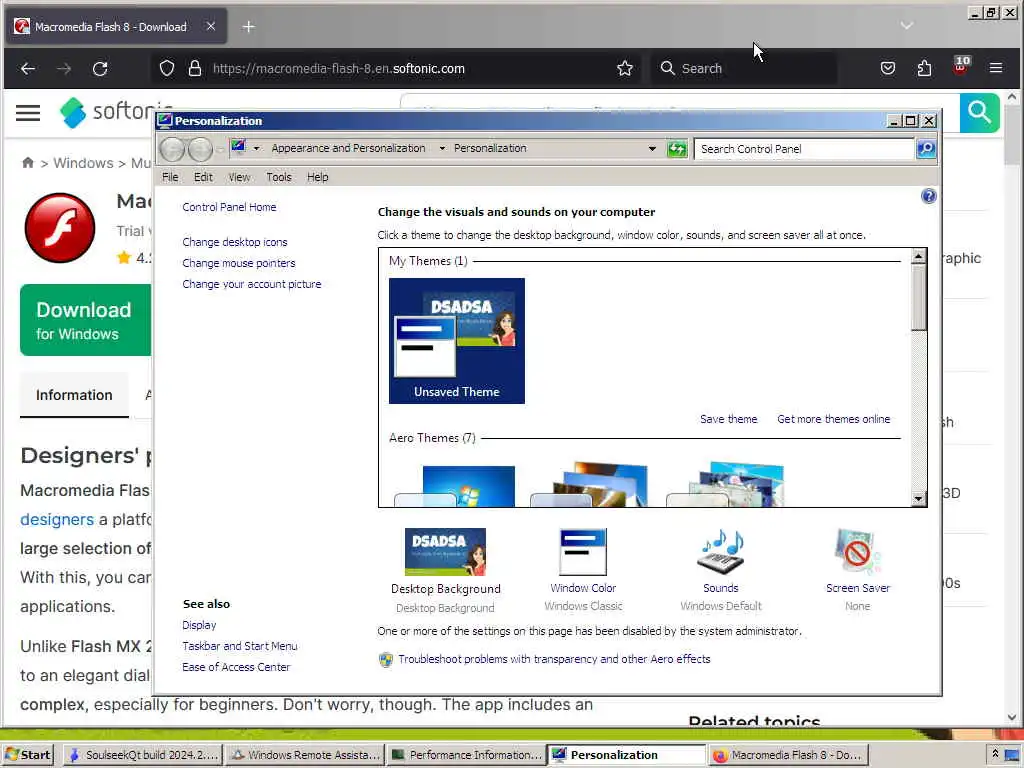Screen dimensions: 1024x768
Task: Click the Save theme link
Action: point(728,419)
